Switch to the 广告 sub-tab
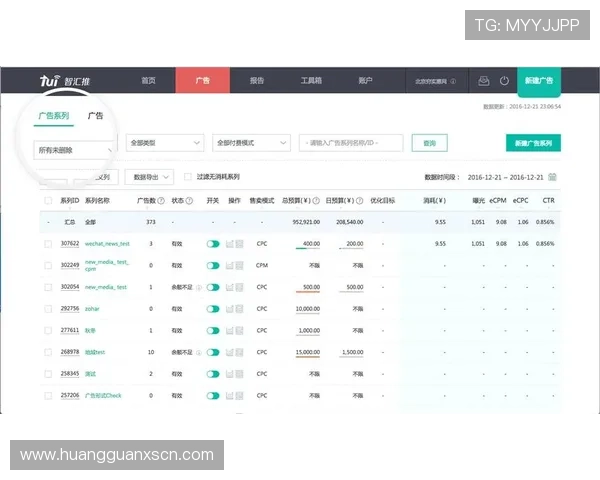This screenshot has width=600, height=480. (95, 116)
